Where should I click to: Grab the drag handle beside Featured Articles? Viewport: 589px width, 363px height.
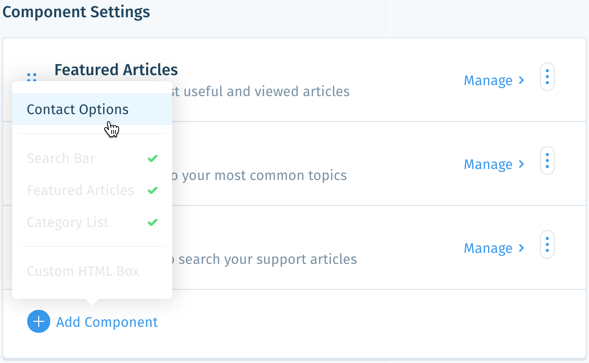point(32,77)
